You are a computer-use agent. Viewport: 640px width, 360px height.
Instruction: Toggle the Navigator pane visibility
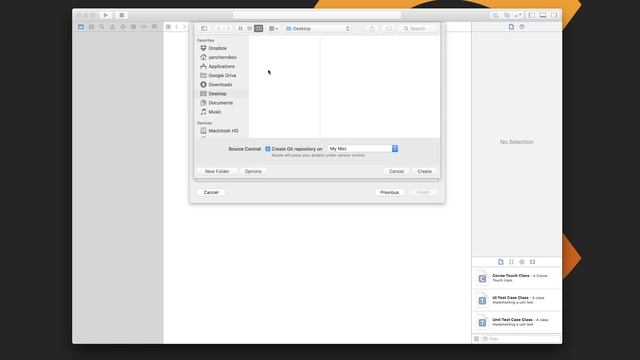click(x=532, y=15)
